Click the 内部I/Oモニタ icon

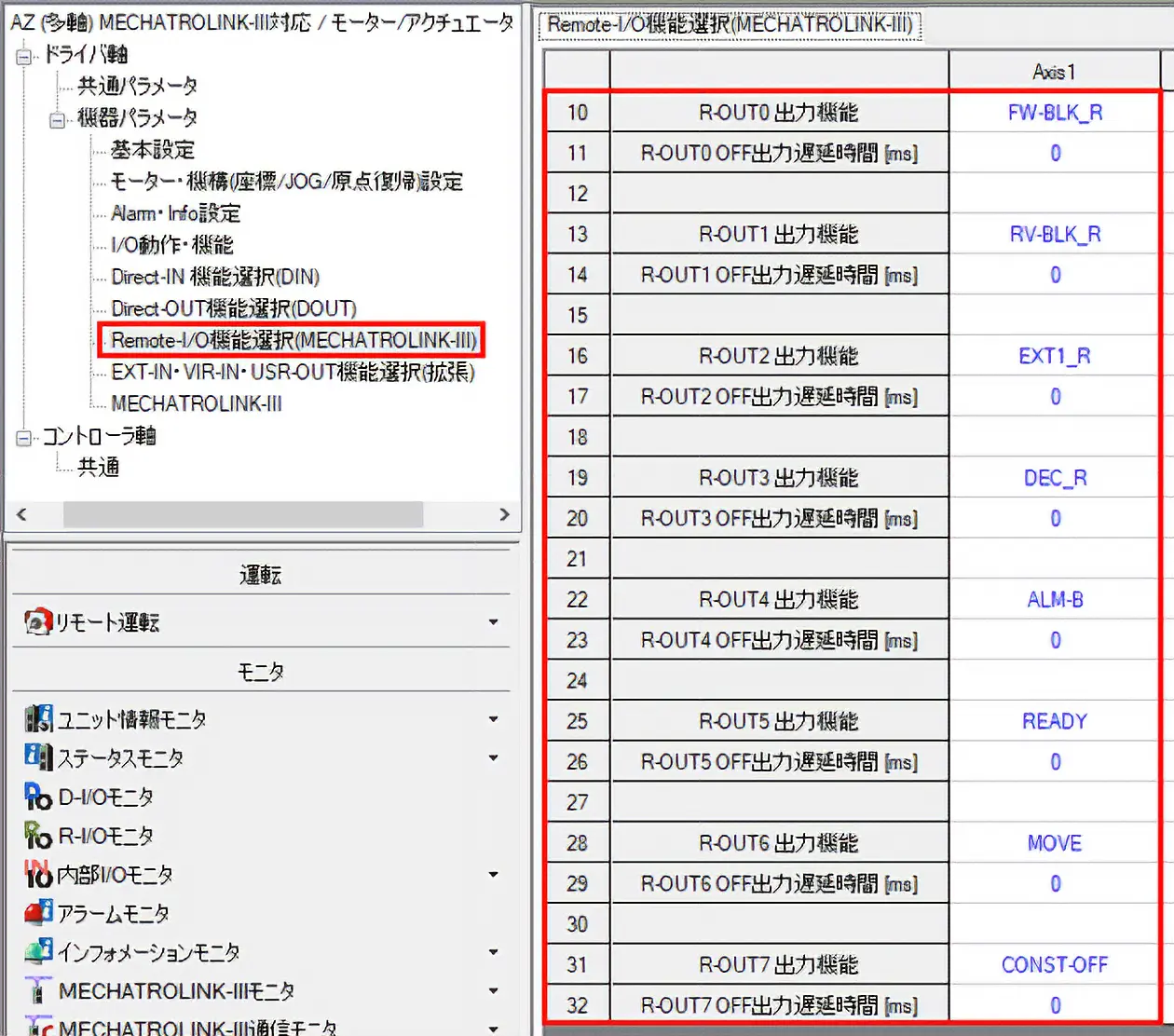point(38,874)
